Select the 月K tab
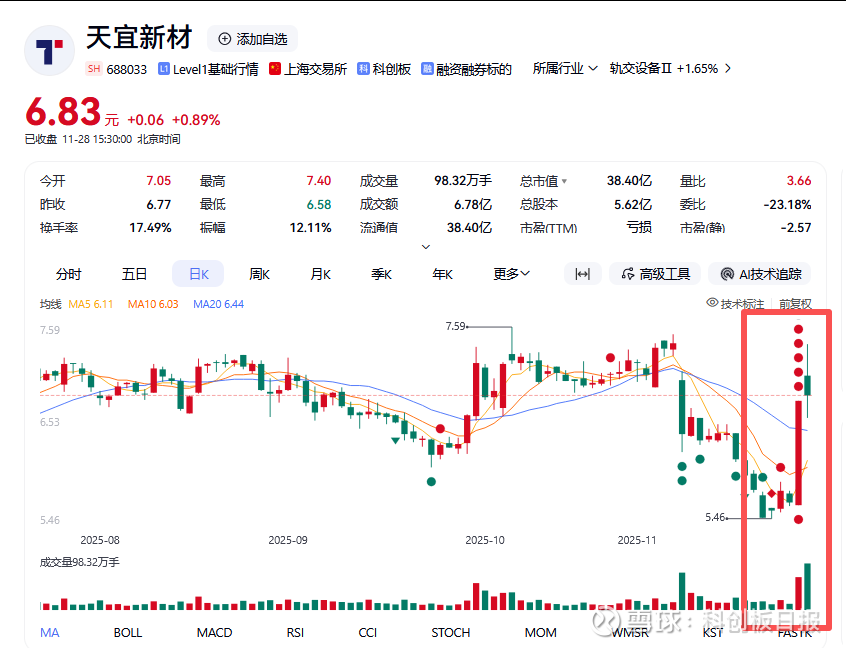Viewport: 846px width, 648px height. pos(320,274)
